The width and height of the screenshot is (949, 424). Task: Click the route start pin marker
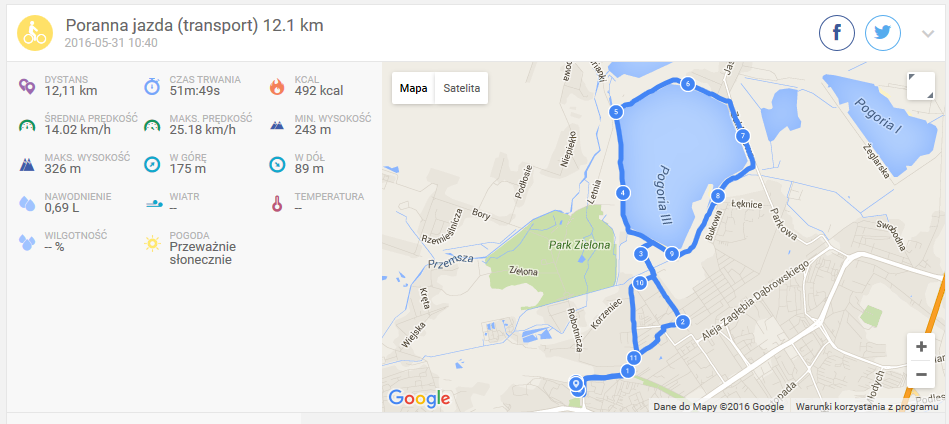576,383
